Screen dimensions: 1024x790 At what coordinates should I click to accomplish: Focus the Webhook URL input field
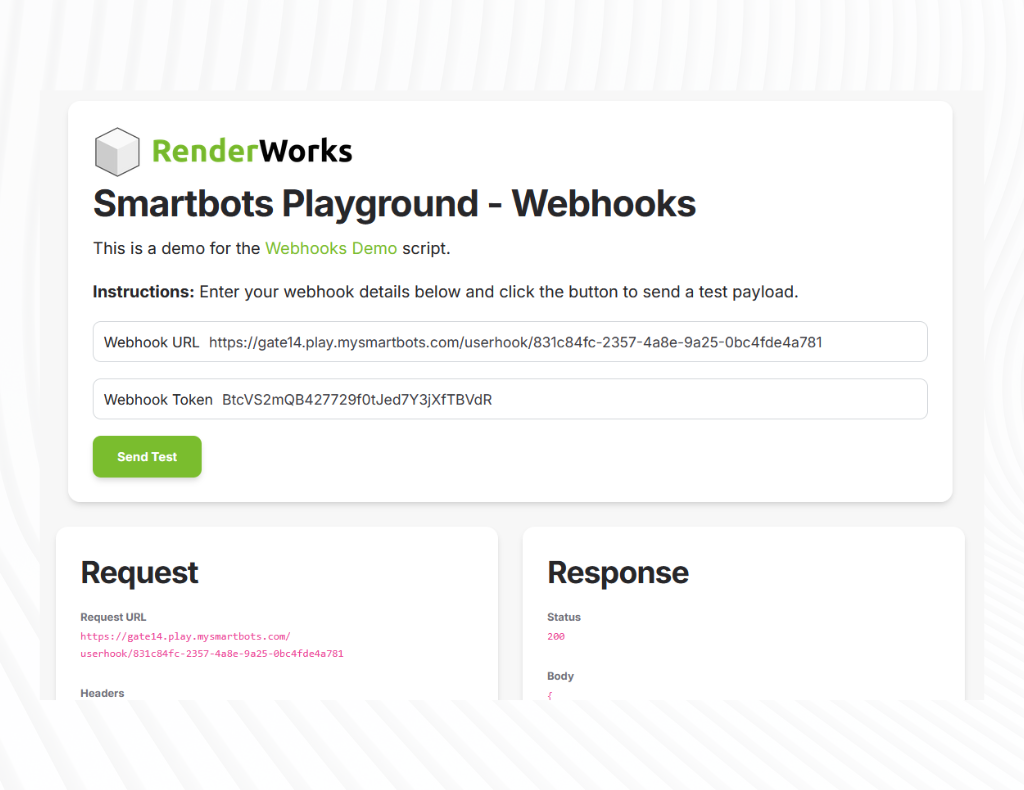510,341
